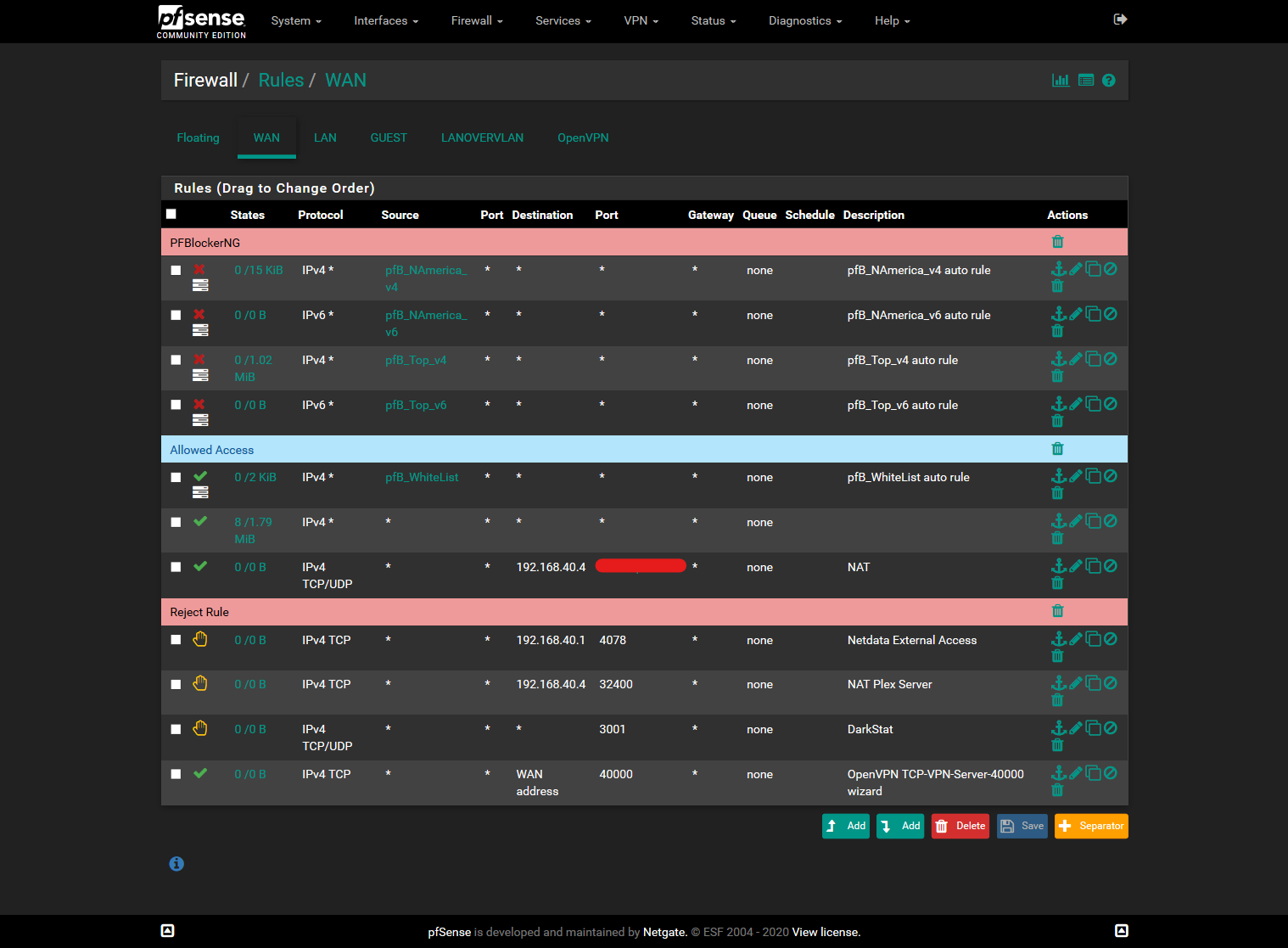The height and width of the screenshot is (948, 1288).
Task: Open the GUEST rules tab
Action: [x=389, y=137]
